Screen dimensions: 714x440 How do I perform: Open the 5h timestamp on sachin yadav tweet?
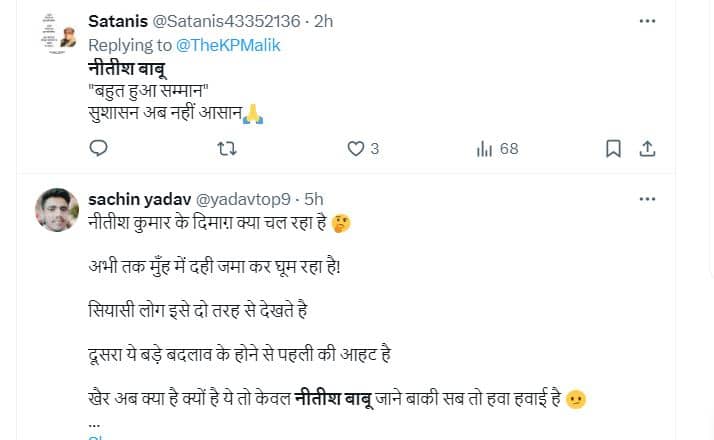coord(313,199)
